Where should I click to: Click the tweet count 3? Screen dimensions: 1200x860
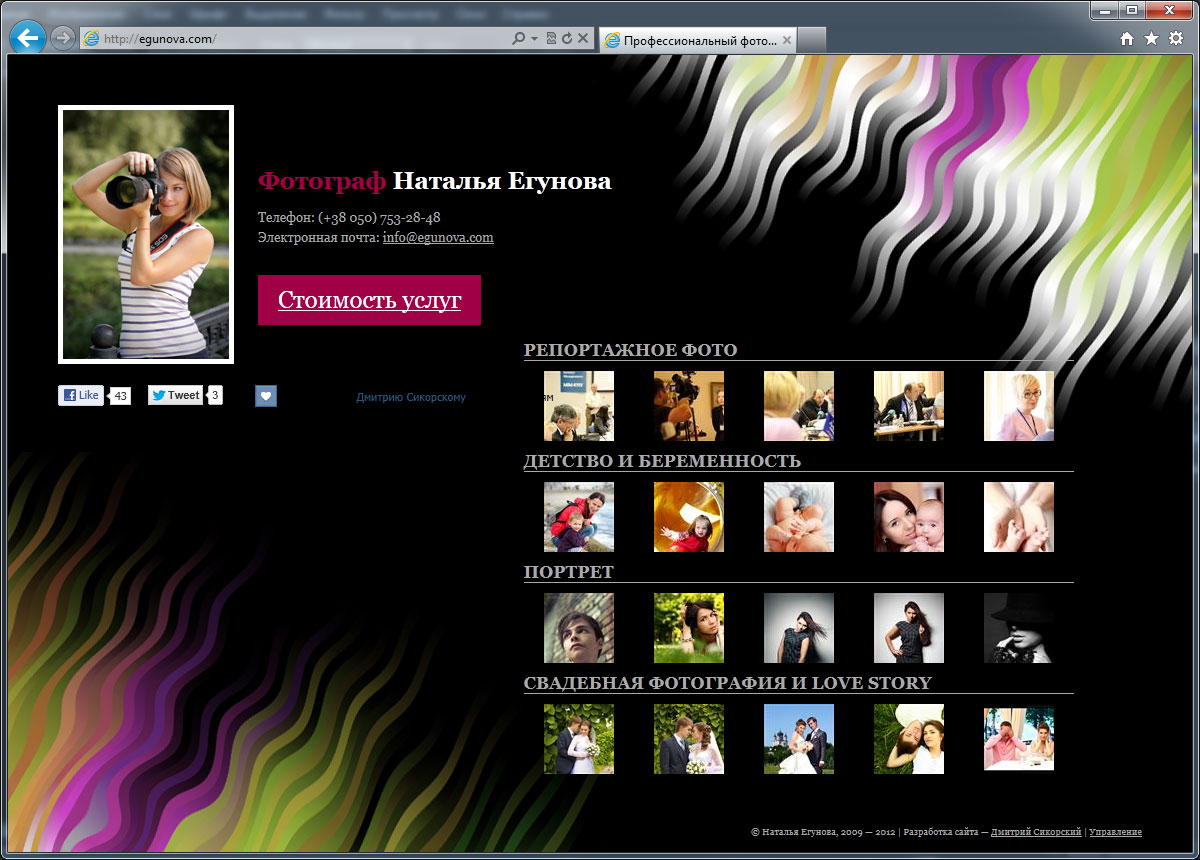[x=215, y=396]
